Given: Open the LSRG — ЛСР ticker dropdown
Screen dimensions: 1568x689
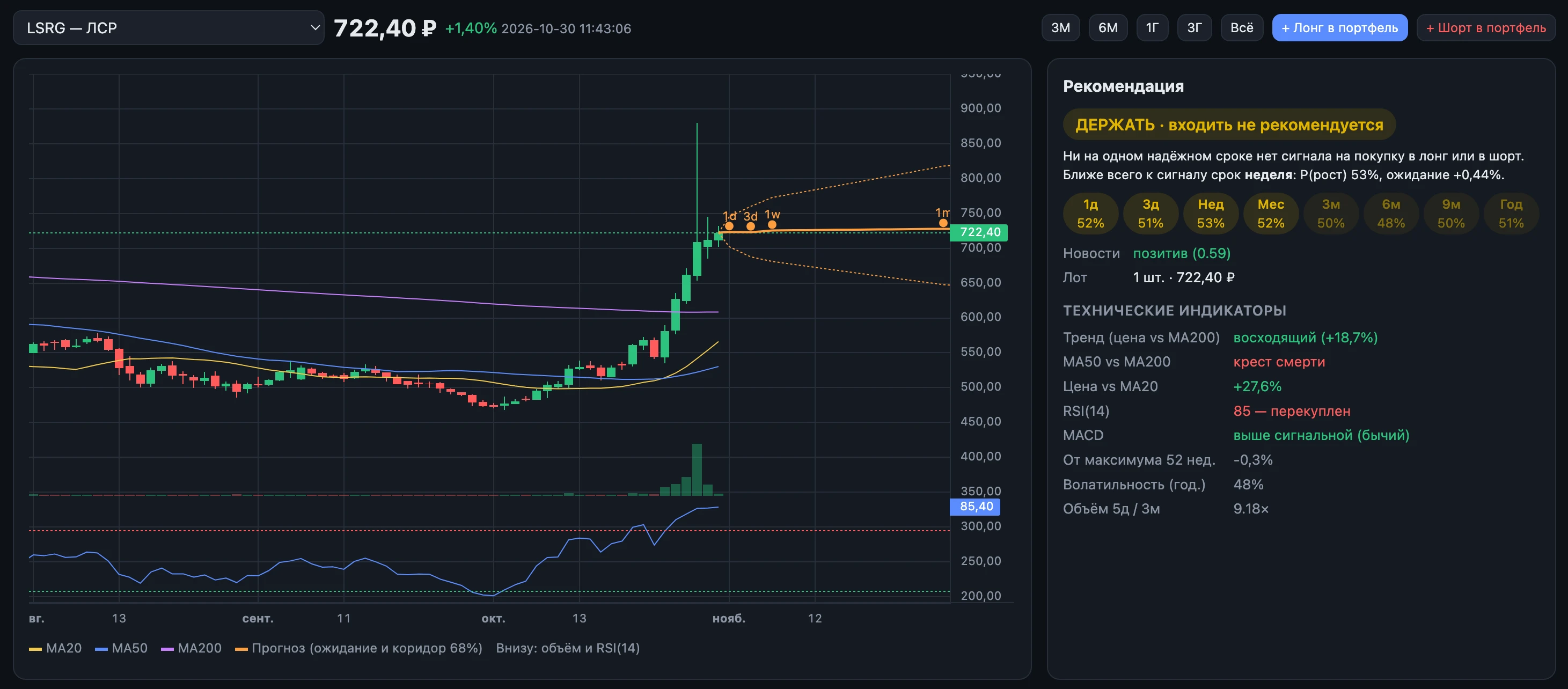Looking at the screenshot, I should [168, 28].
